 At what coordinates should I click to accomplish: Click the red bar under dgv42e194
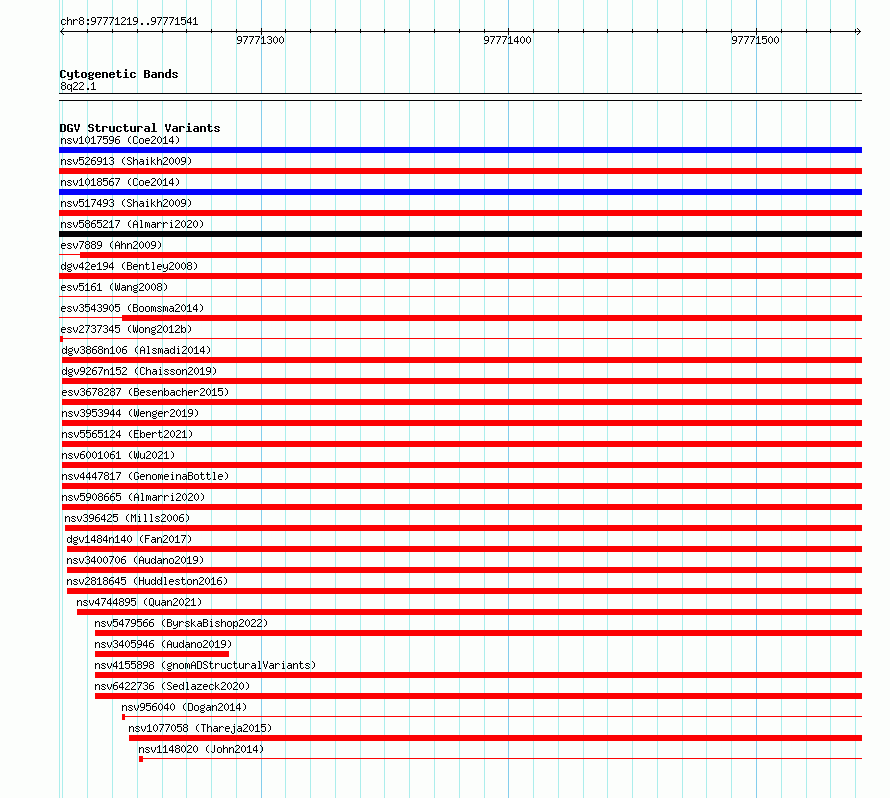[460, 276]
